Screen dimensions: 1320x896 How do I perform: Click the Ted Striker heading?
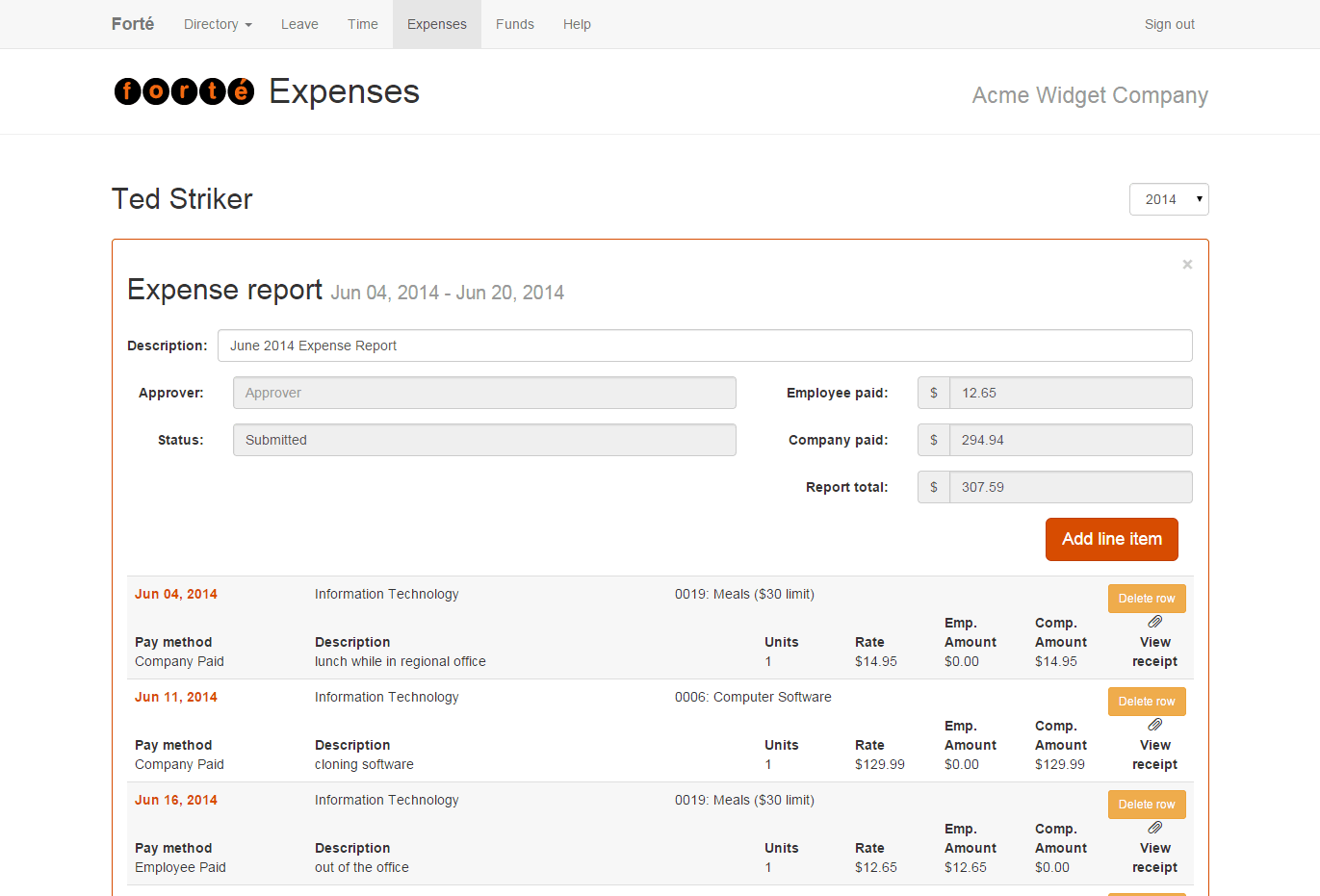(x=182, y=199)
